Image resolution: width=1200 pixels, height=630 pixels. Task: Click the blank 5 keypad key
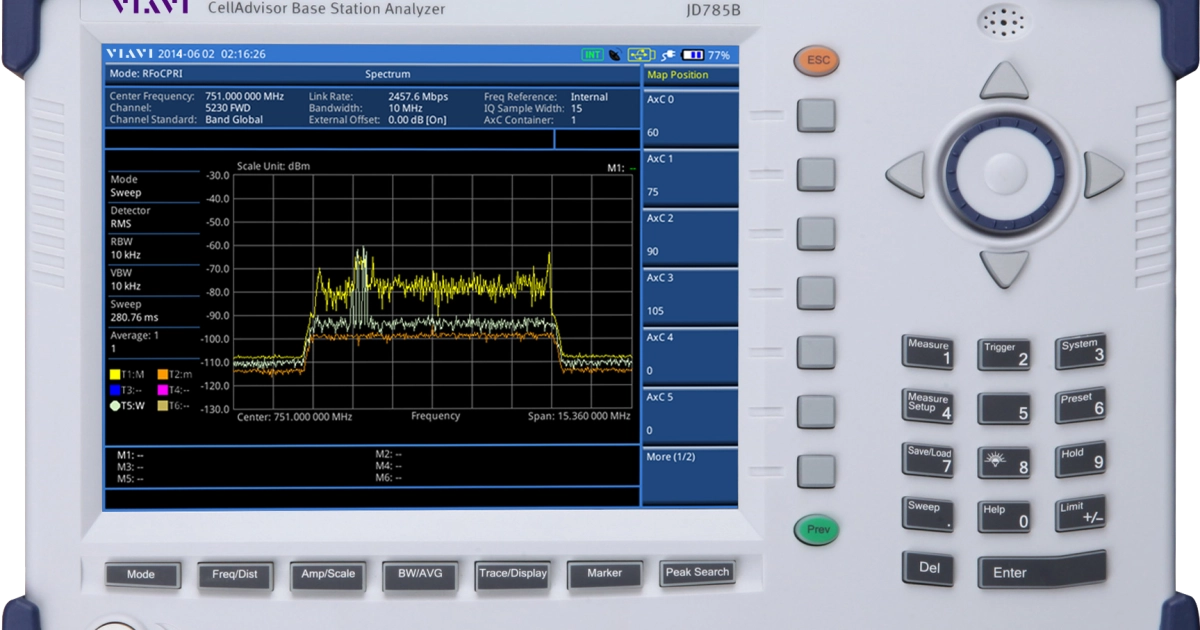click(x=1004, y=408)
